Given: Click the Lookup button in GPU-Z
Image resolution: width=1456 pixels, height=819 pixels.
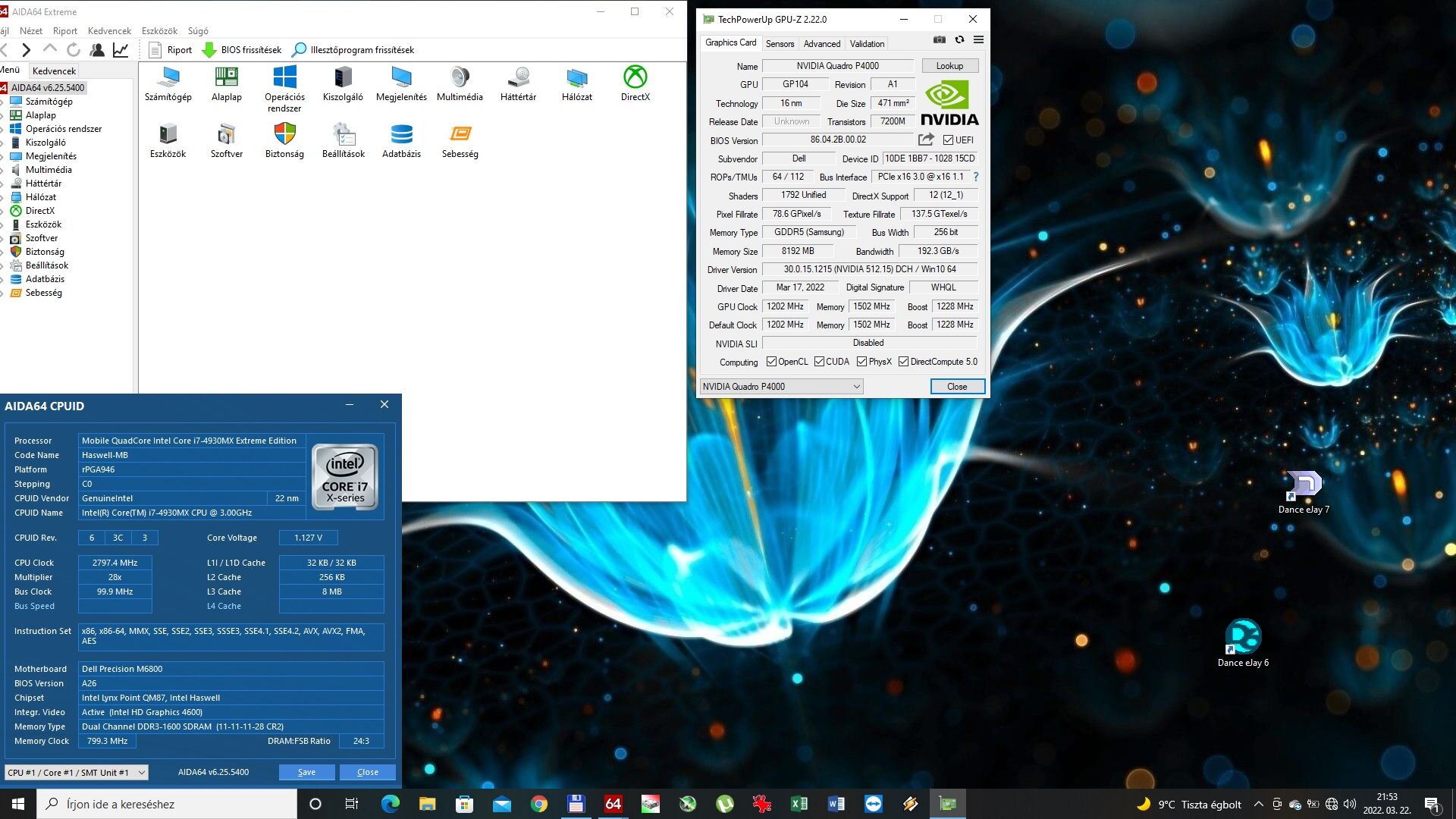Looking at the screenshot, I should click(x=949, y=66).
